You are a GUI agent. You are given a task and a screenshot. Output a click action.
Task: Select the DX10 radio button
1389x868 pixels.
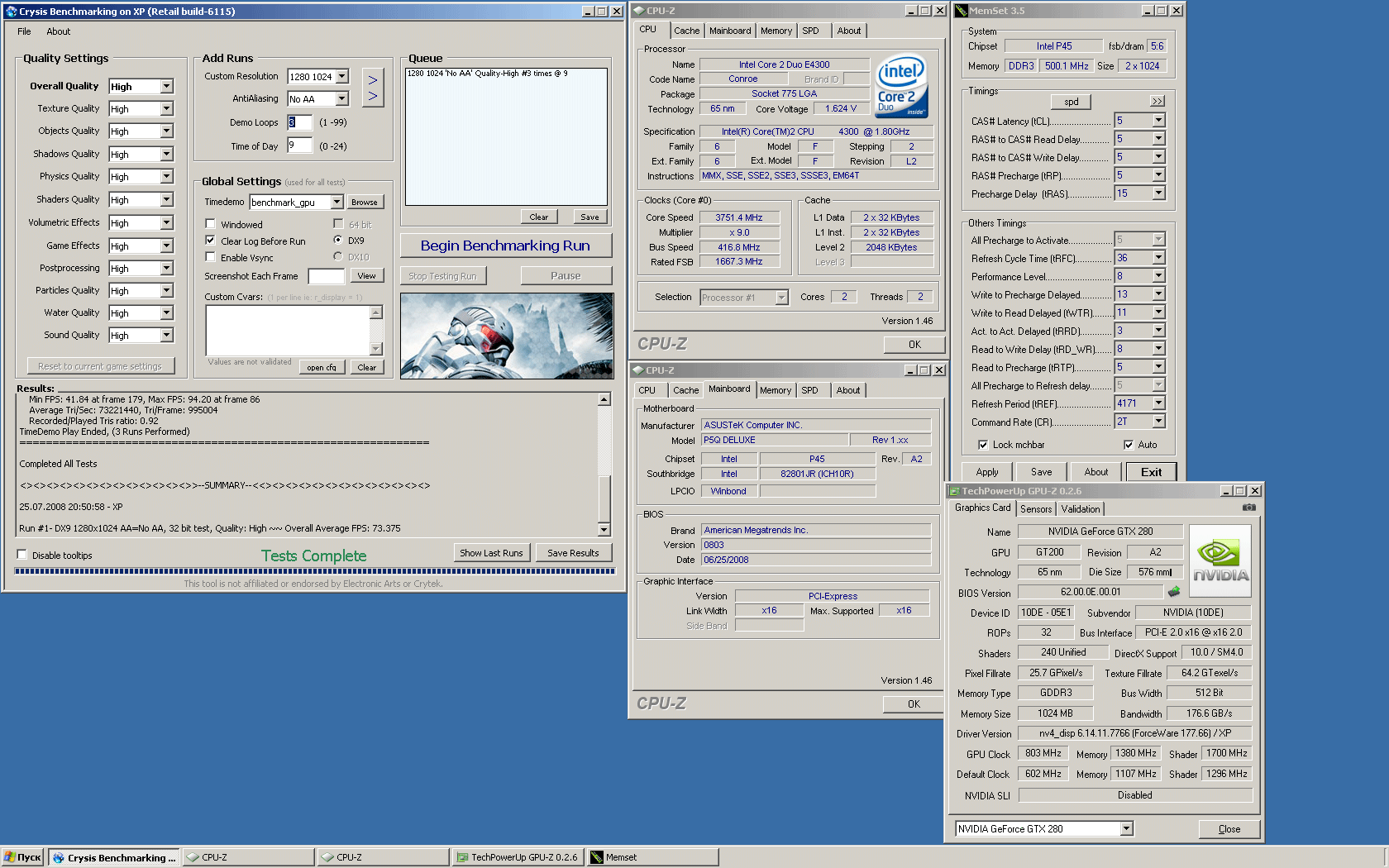pyautogui.click(x=338, y=256)
